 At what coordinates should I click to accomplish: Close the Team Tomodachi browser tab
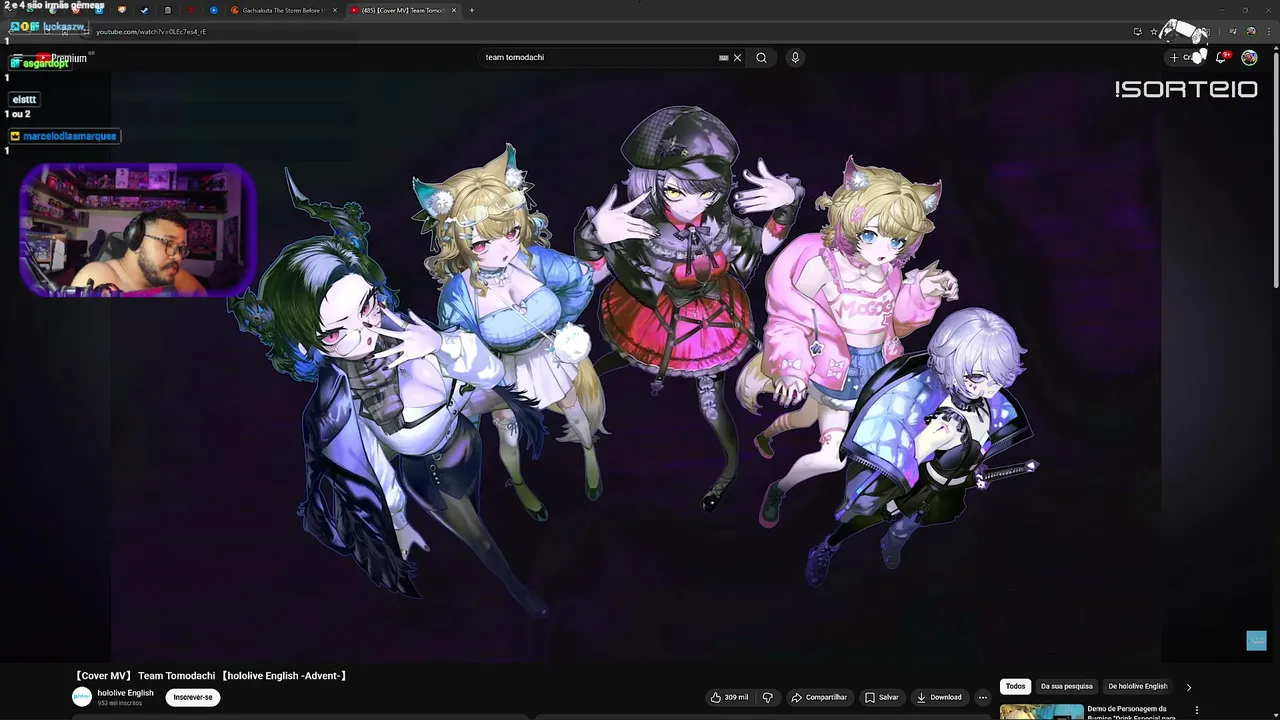(454, 10)
